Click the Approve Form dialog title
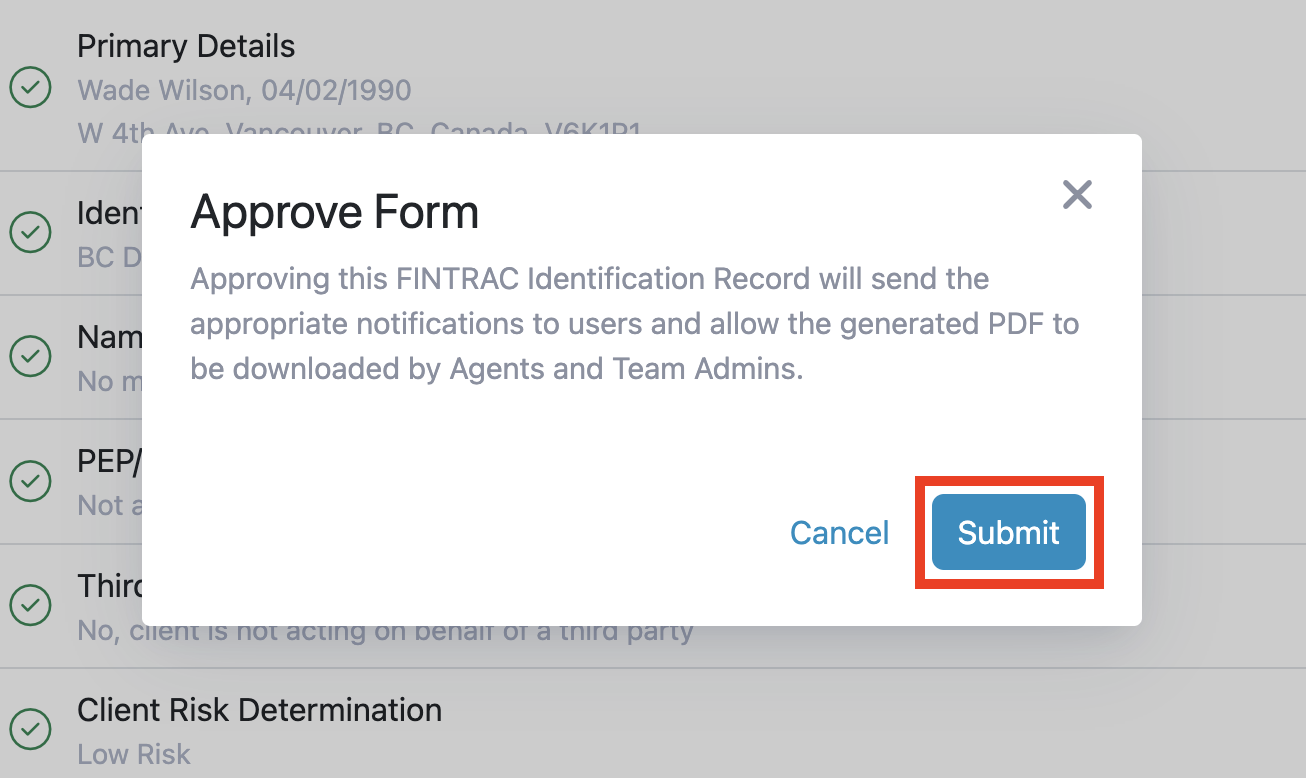The width and height of the screenshot is (1306, 778). pos(335,212)
